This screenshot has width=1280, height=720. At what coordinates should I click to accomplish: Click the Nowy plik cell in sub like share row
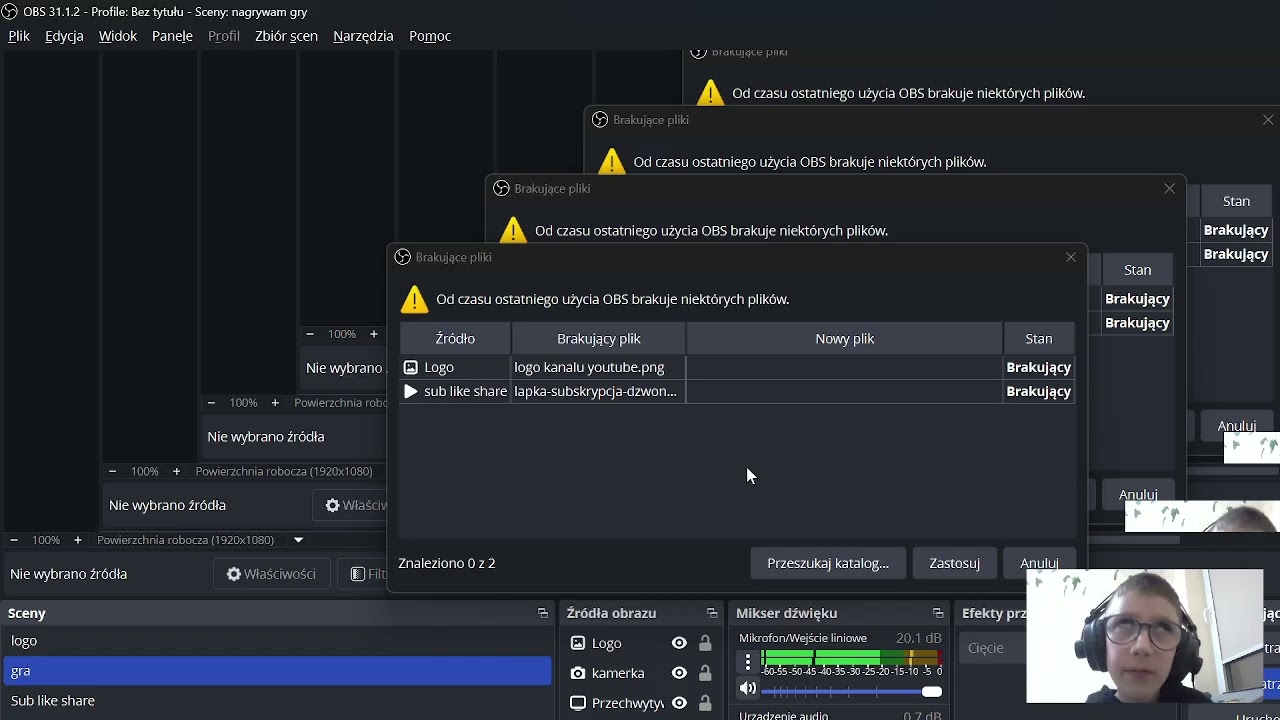844,391
